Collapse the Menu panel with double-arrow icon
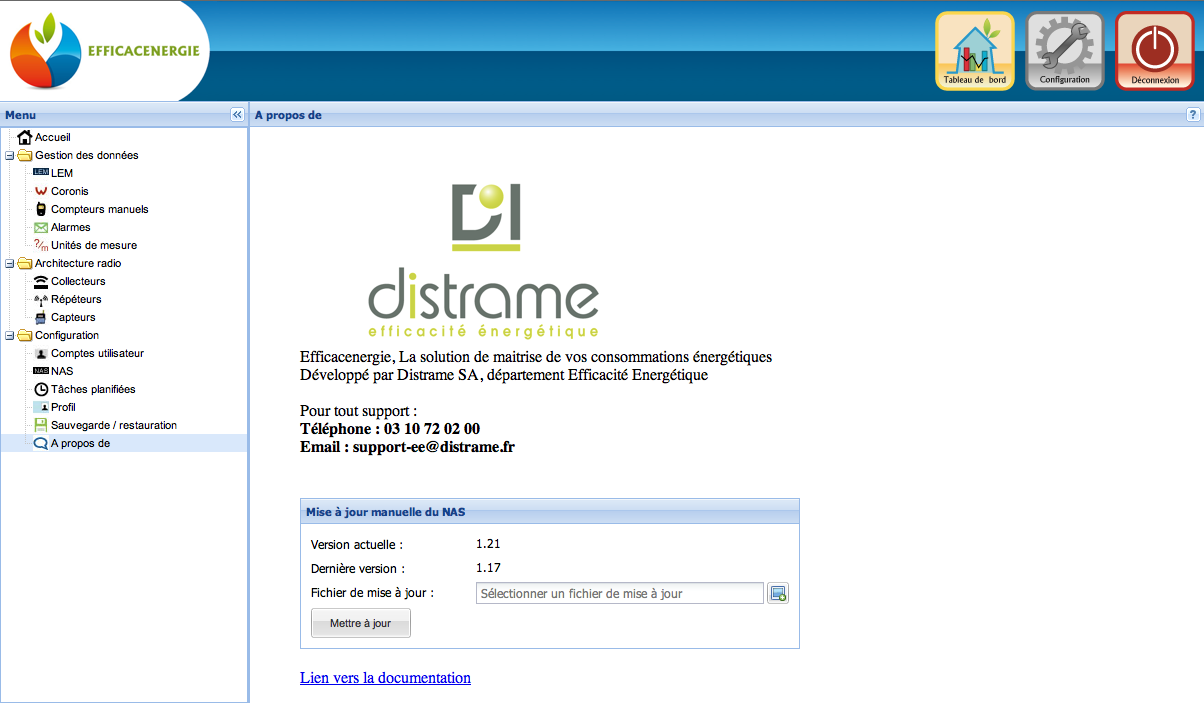The height and width of the screenshot is (703, 1204). (x=237, y=115)
